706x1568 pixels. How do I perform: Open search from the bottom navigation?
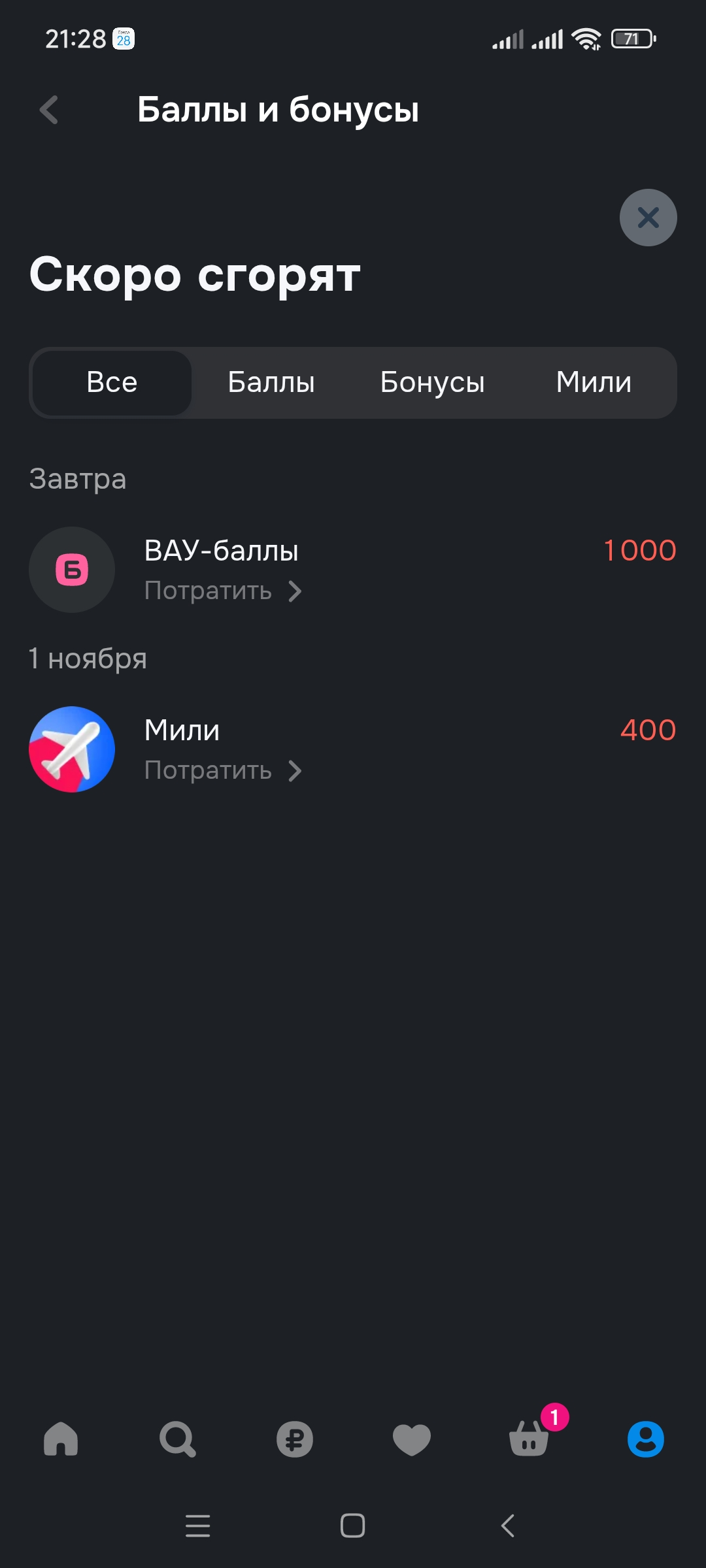177,1439
